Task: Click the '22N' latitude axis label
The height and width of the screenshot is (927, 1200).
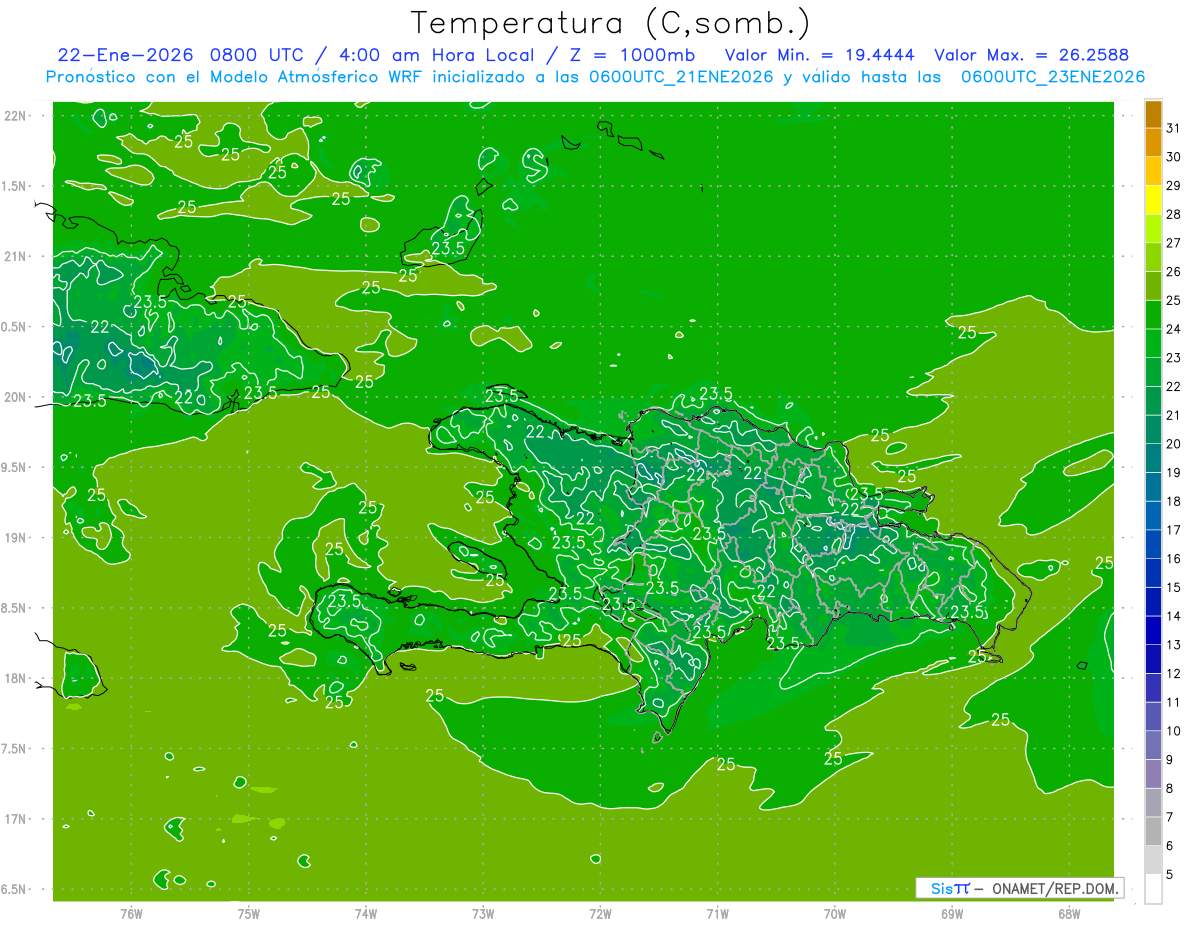Action: 17,116
